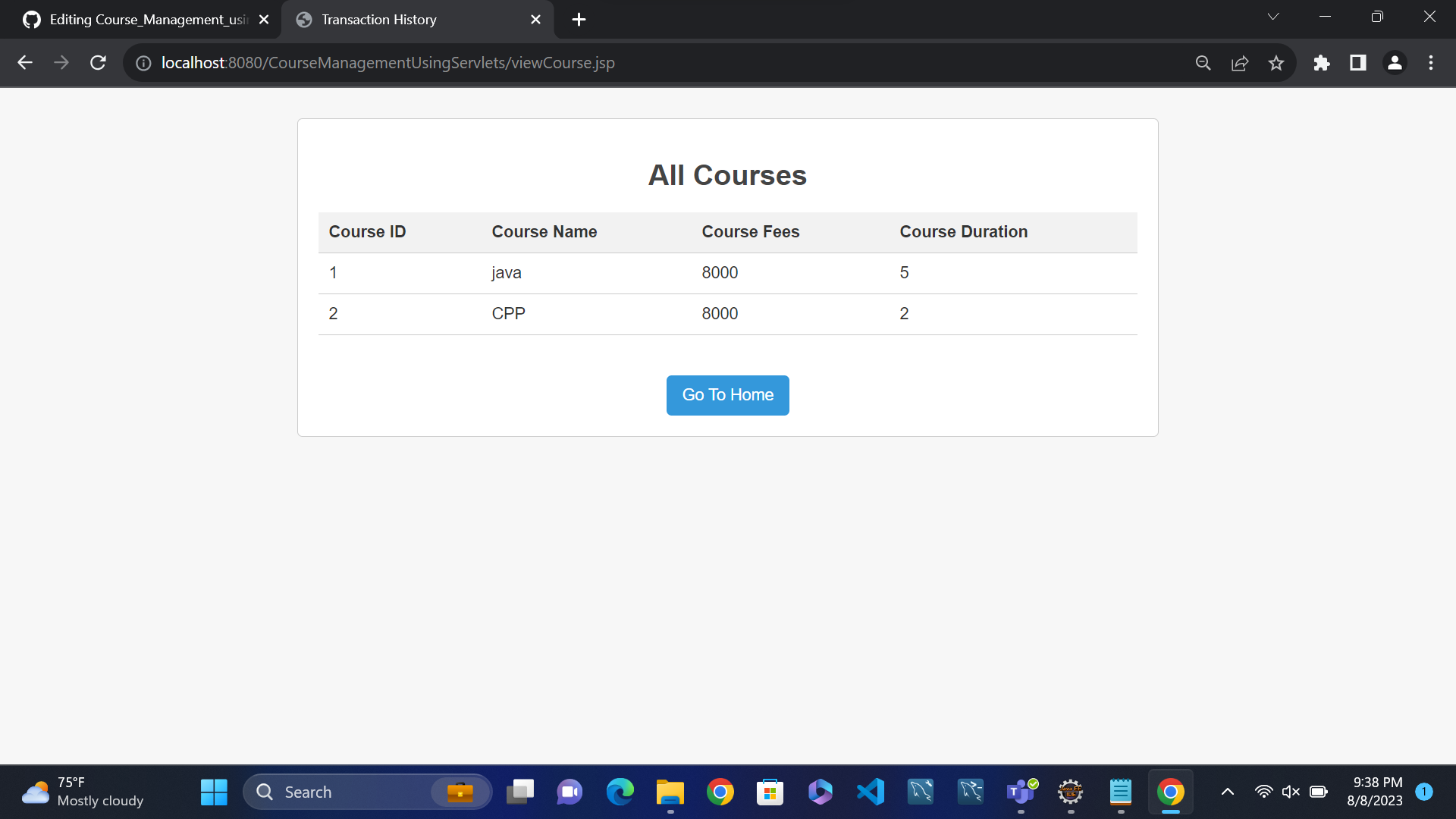Screen dimensions: 1456x819
Task: Open a new browser tab
Action: click(x=579, y=19)
